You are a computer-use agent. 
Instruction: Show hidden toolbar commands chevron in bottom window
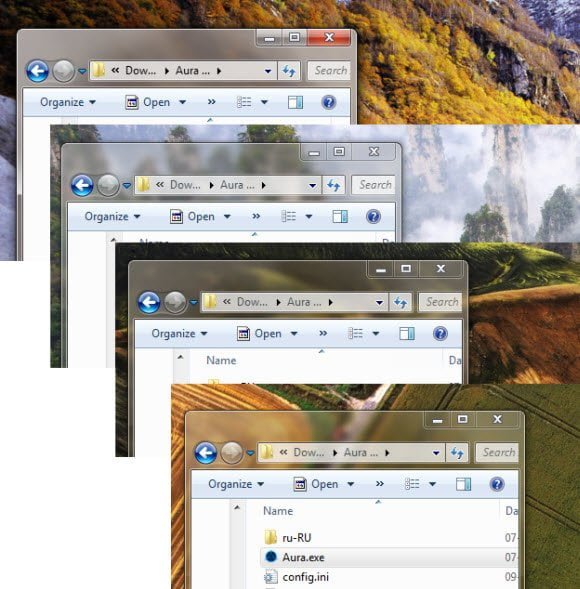click(380, 483)
